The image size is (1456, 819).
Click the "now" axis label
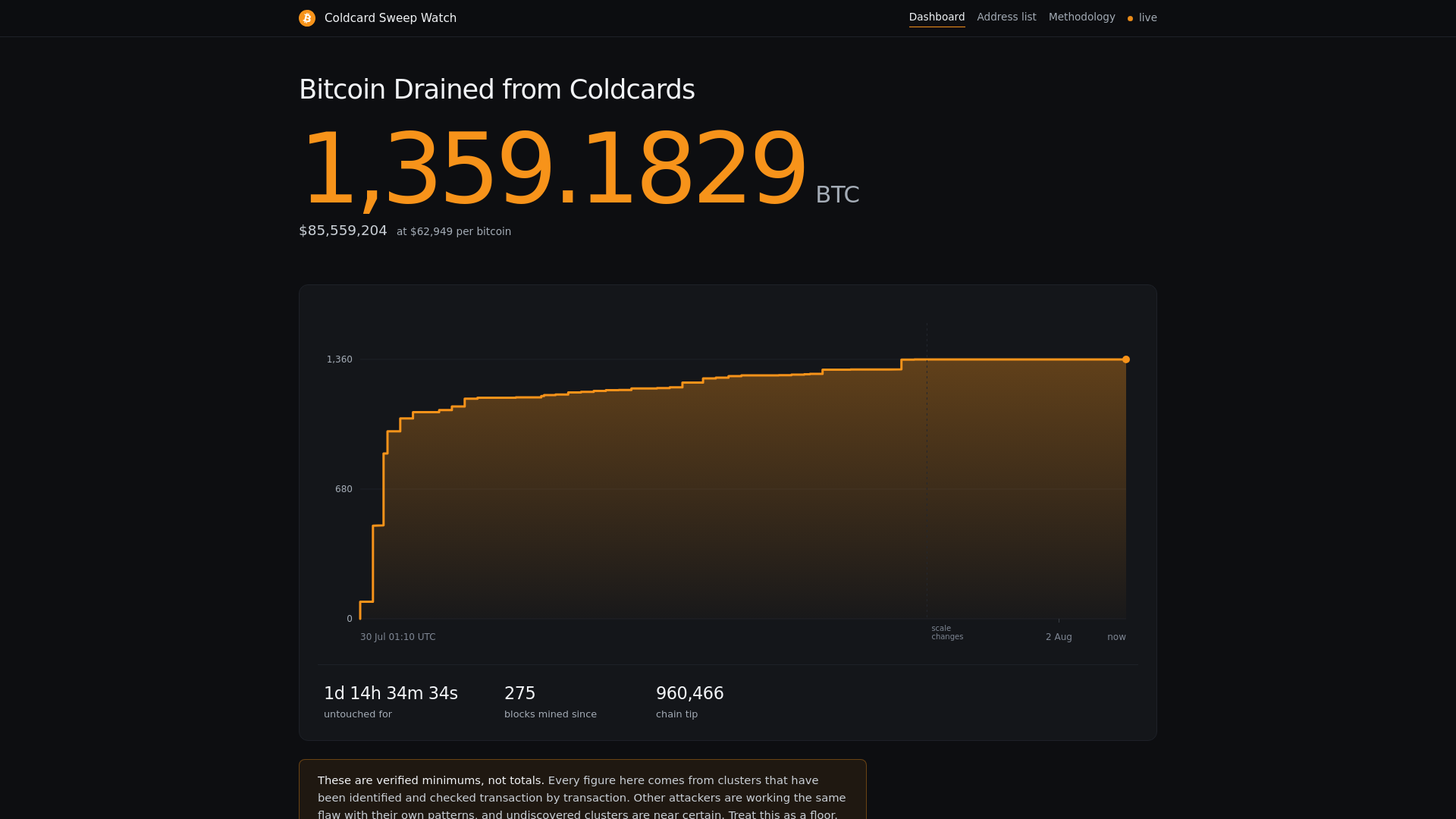pos(1116,637)
